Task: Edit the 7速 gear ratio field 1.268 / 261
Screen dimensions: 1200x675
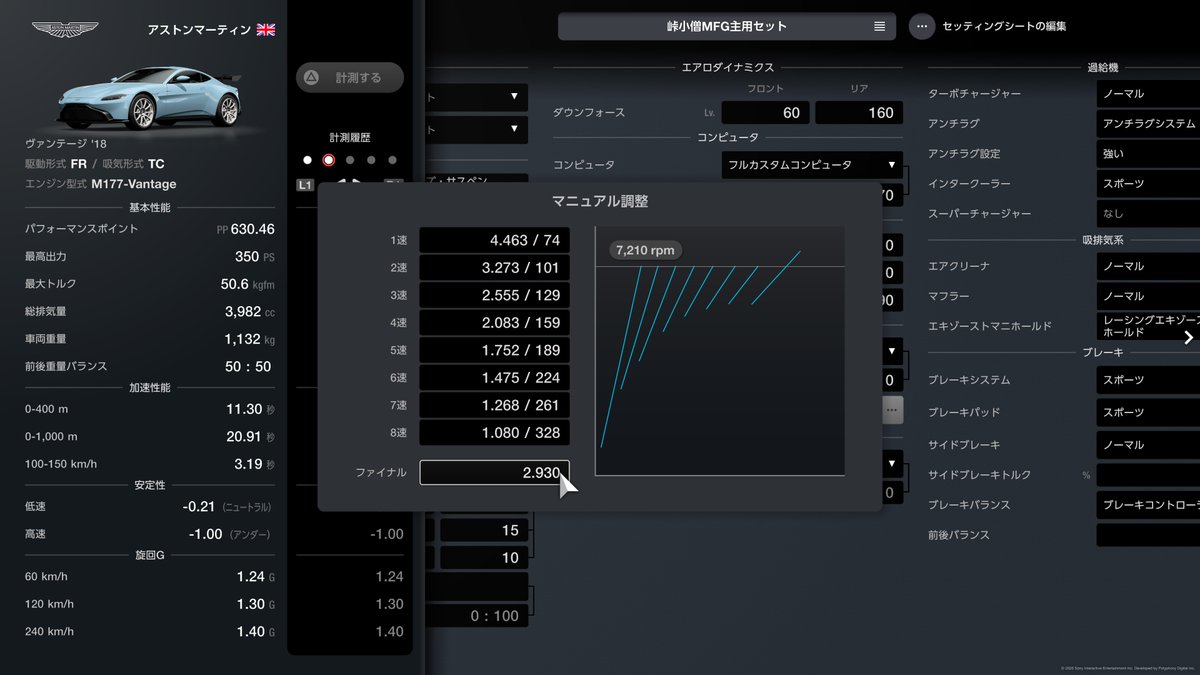Action: tap(495, 405)
